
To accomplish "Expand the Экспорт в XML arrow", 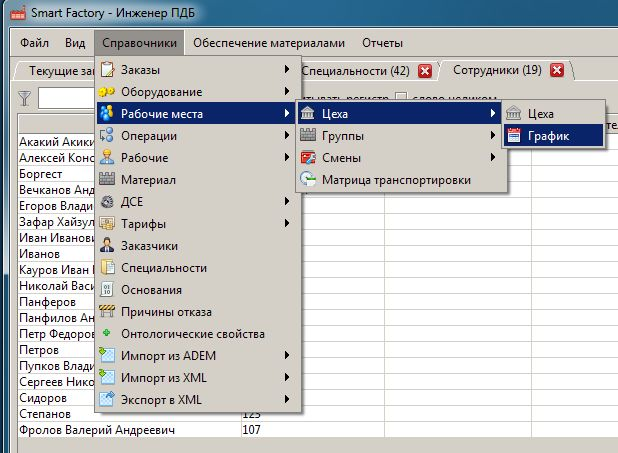I will click(x=287, y=399).
